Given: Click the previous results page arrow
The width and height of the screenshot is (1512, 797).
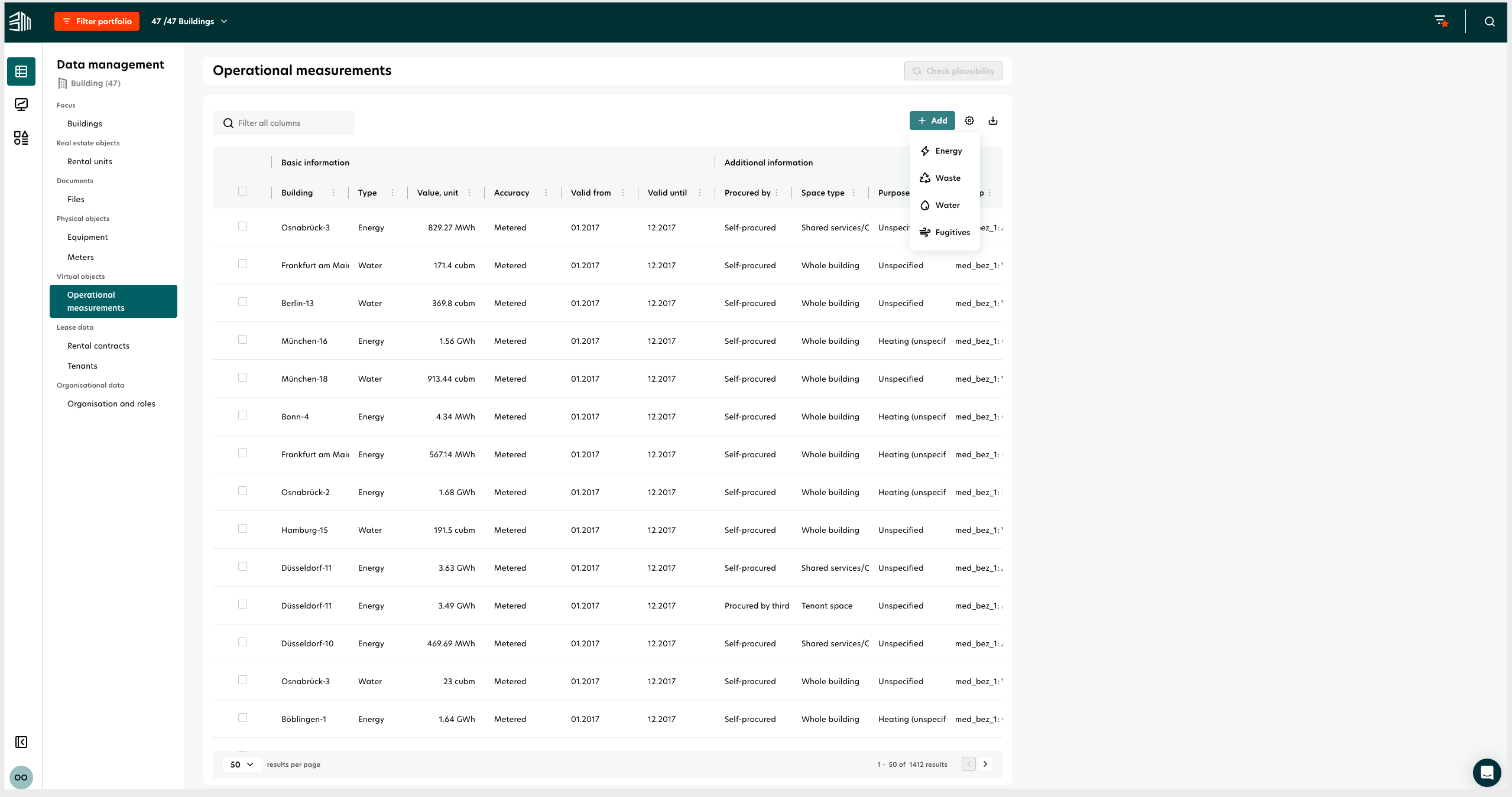Looking at the screenshot, I should point(969,764).
